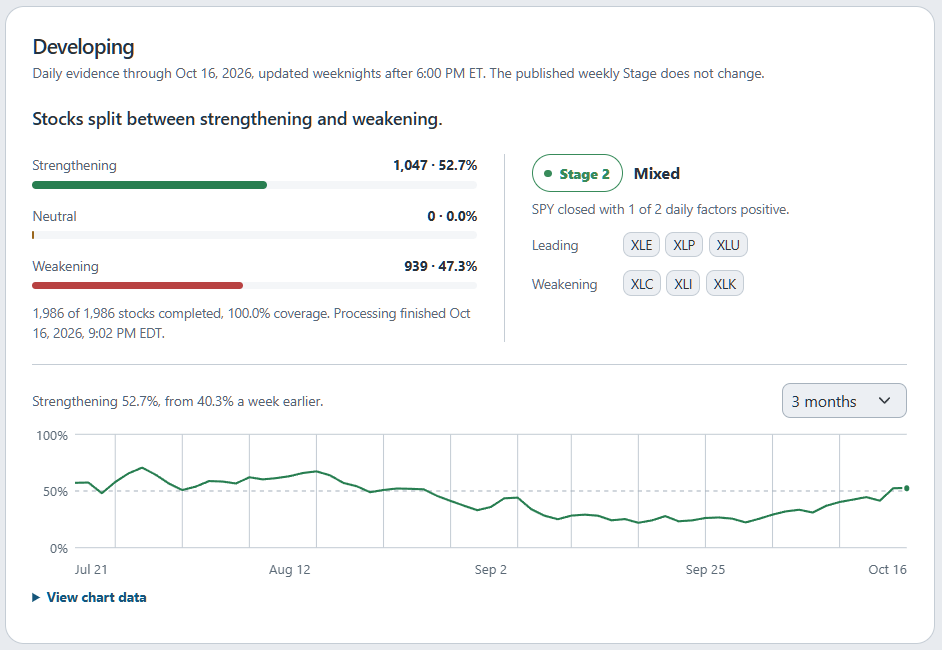Click the Developing heading
Screen dimensions: 942x650
[84, 47]
